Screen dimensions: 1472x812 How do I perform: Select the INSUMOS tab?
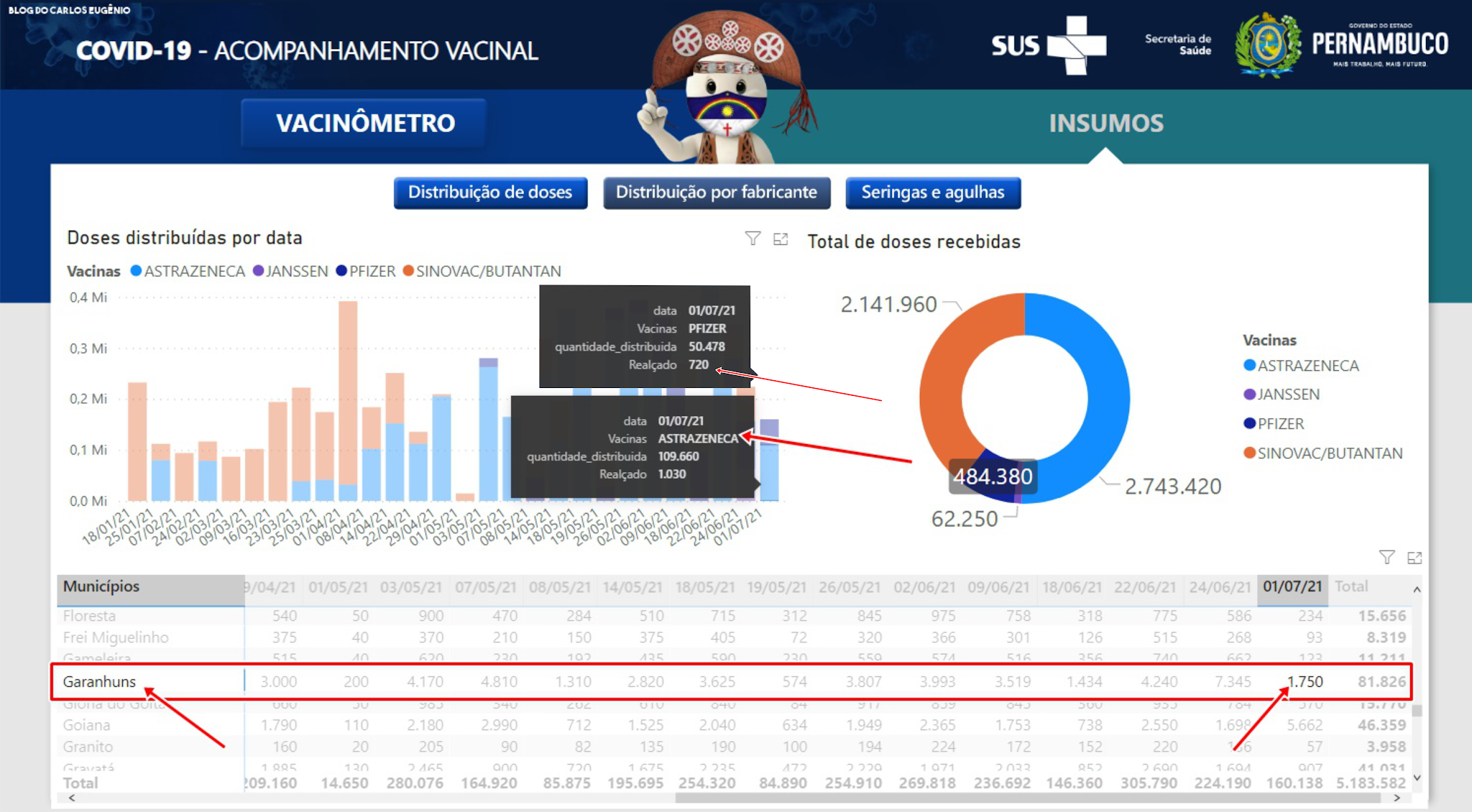pos(1105,123)
